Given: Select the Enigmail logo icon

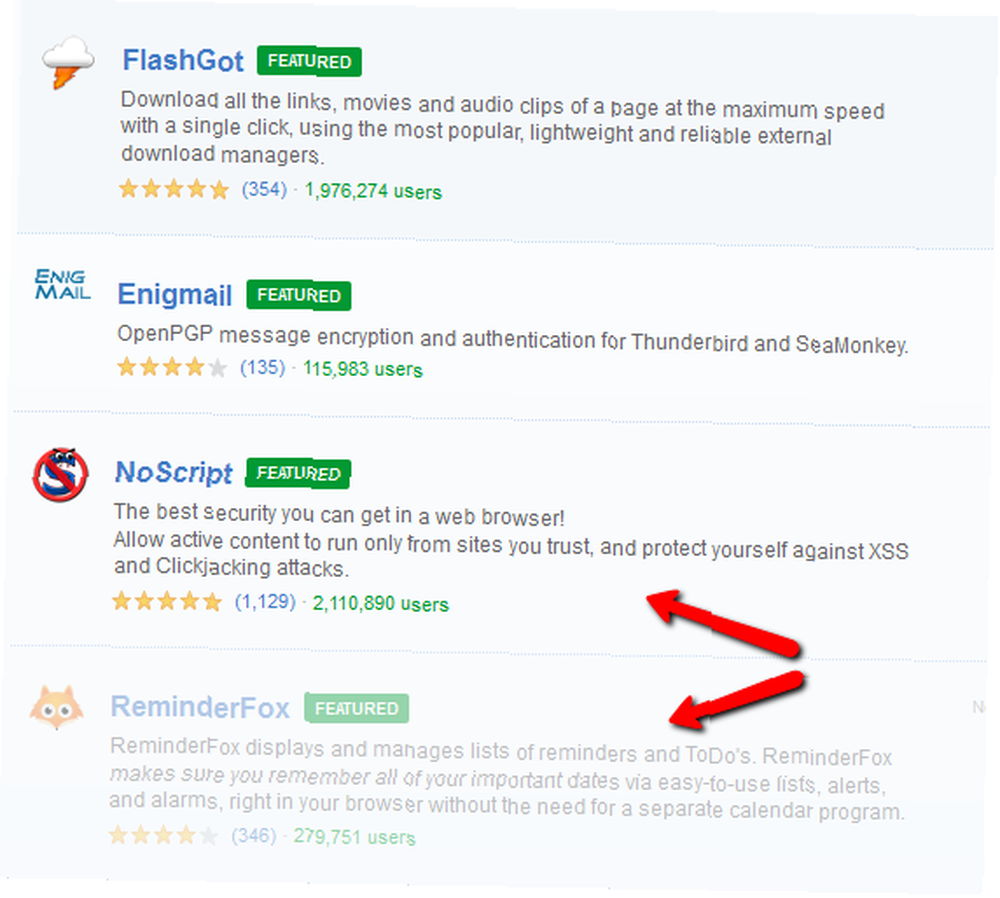Looking at the screenshot, I should (x=62, y=284).
